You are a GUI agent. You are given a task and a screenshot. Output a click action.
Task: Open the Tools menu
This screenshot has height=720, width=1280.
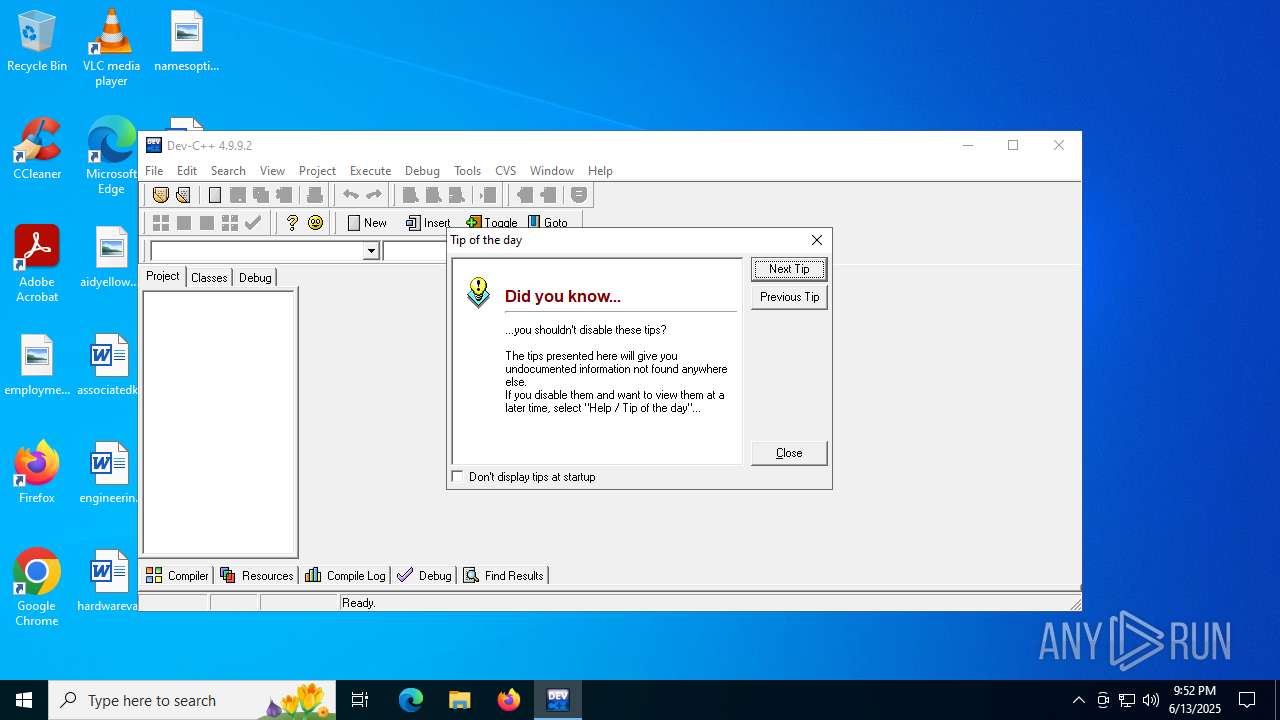(x=467, y=171)
